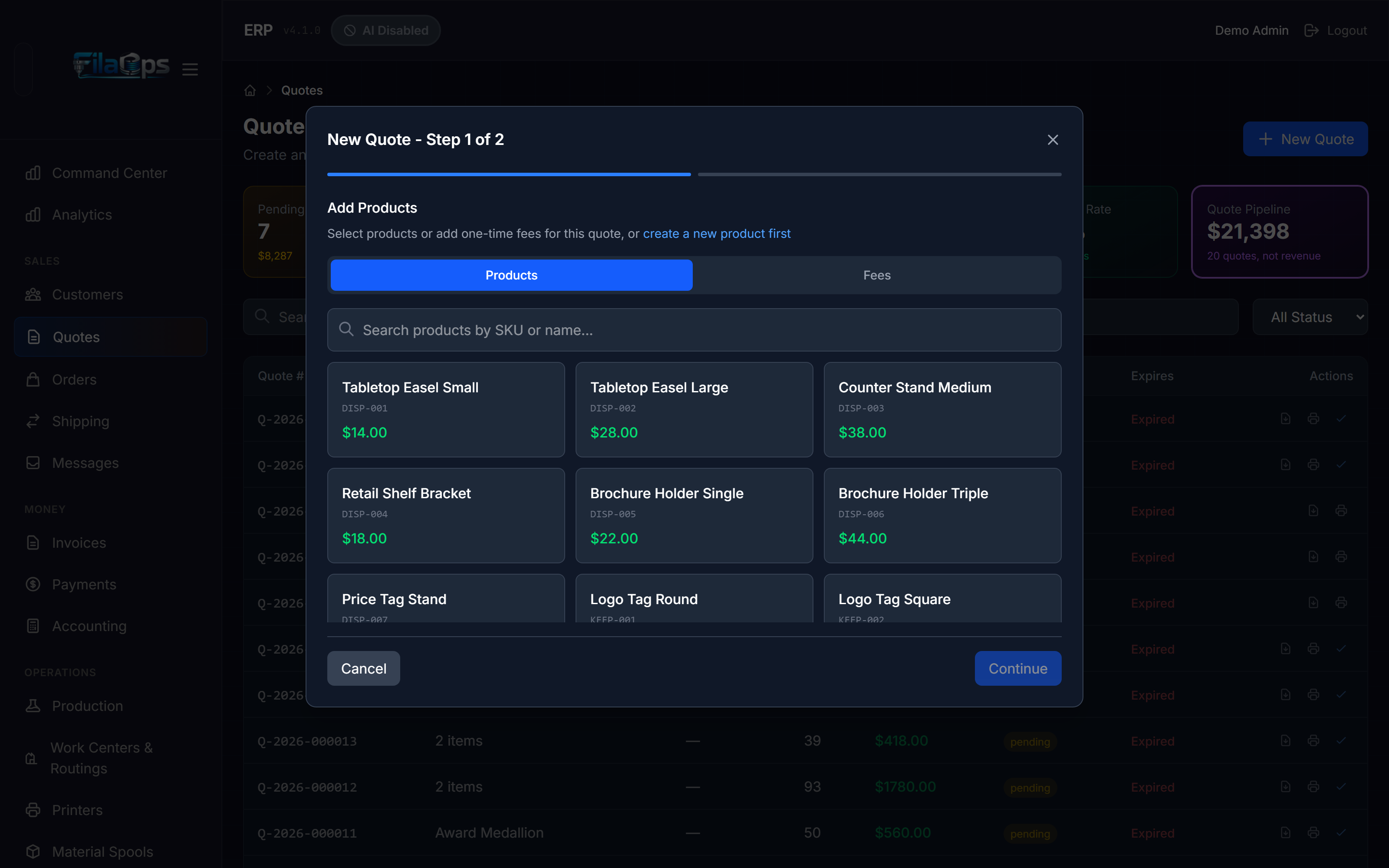
Task: Select Logo Tag Round product card
Action: (x=694, y=598)
